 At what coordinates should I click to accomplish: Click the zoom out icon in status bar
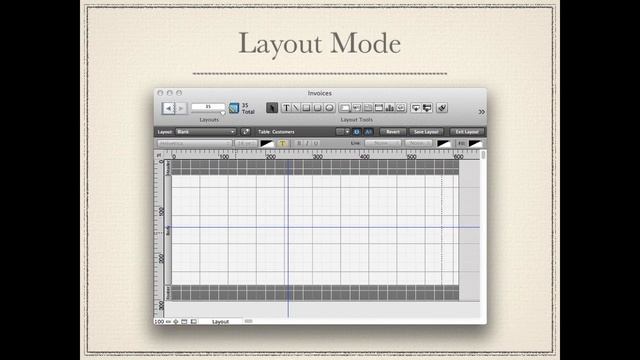[168, 322]
